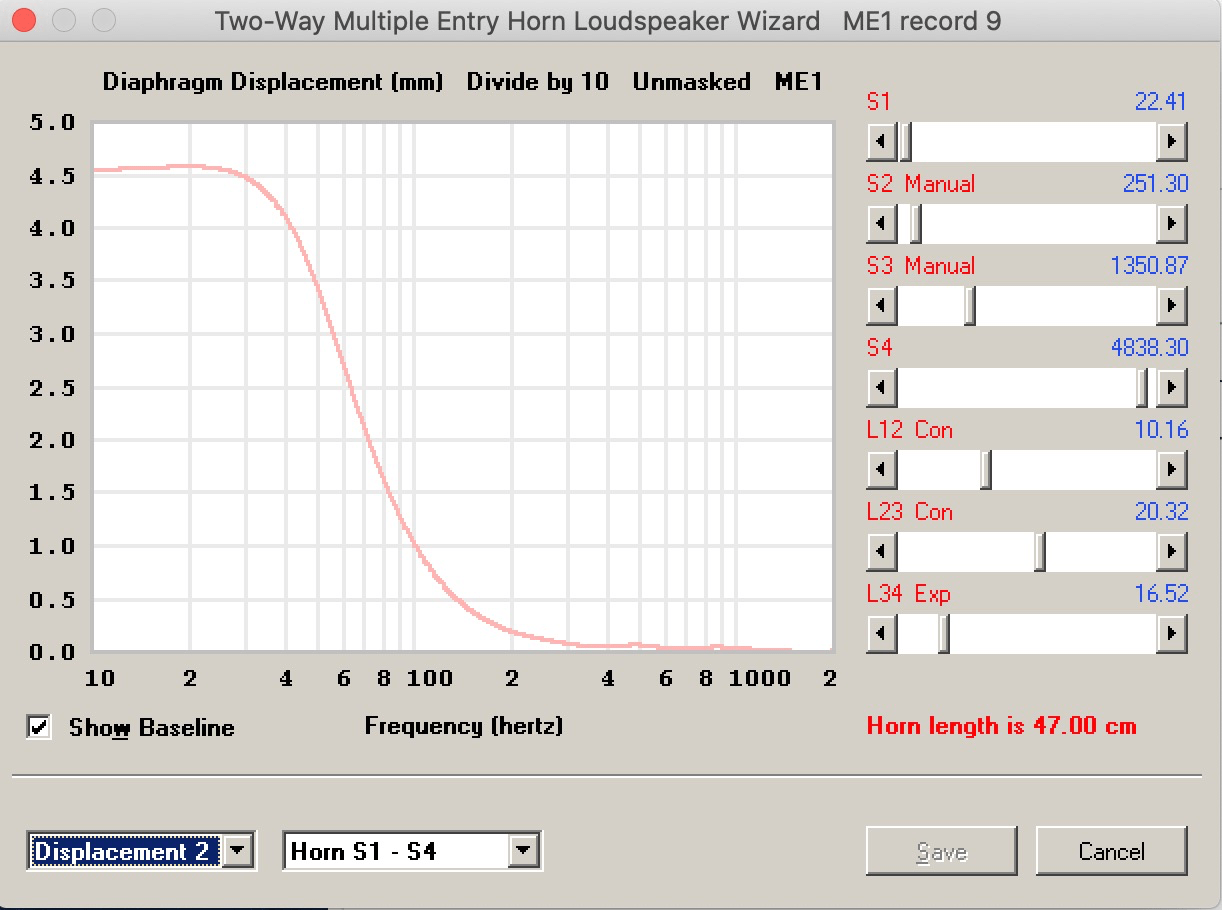Click the S3 Manual label
This screenshot has width=1222, height=910.
pyautogui.click(x=920, y=266)
